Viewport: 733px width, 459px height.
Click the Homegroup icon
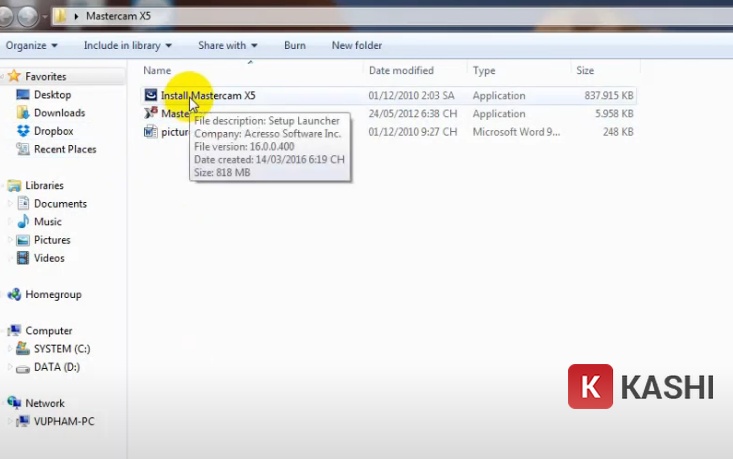(14, 295)
